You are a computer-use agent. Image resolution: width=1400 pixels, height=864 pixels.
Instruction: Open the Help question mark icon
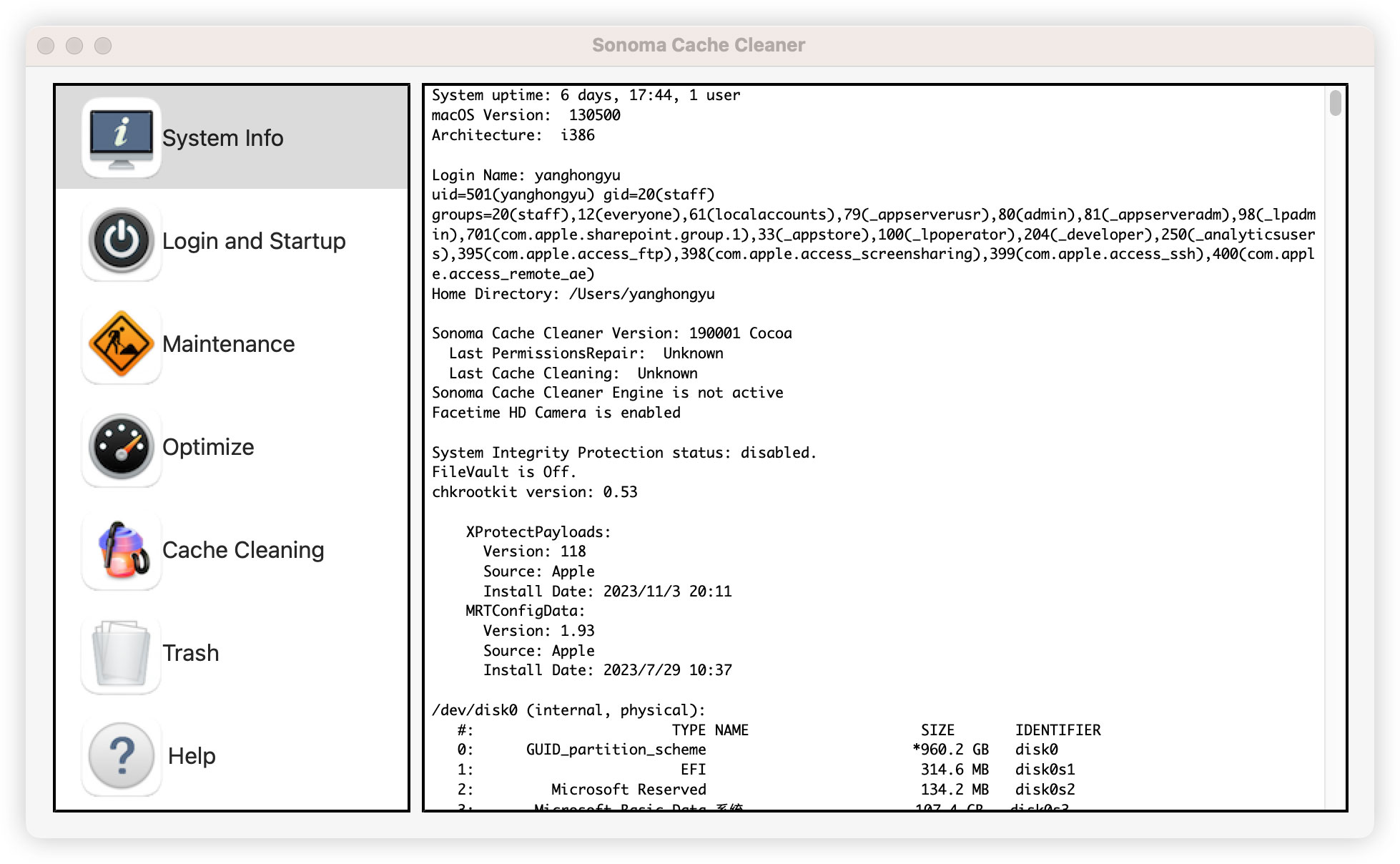[122, 755]
